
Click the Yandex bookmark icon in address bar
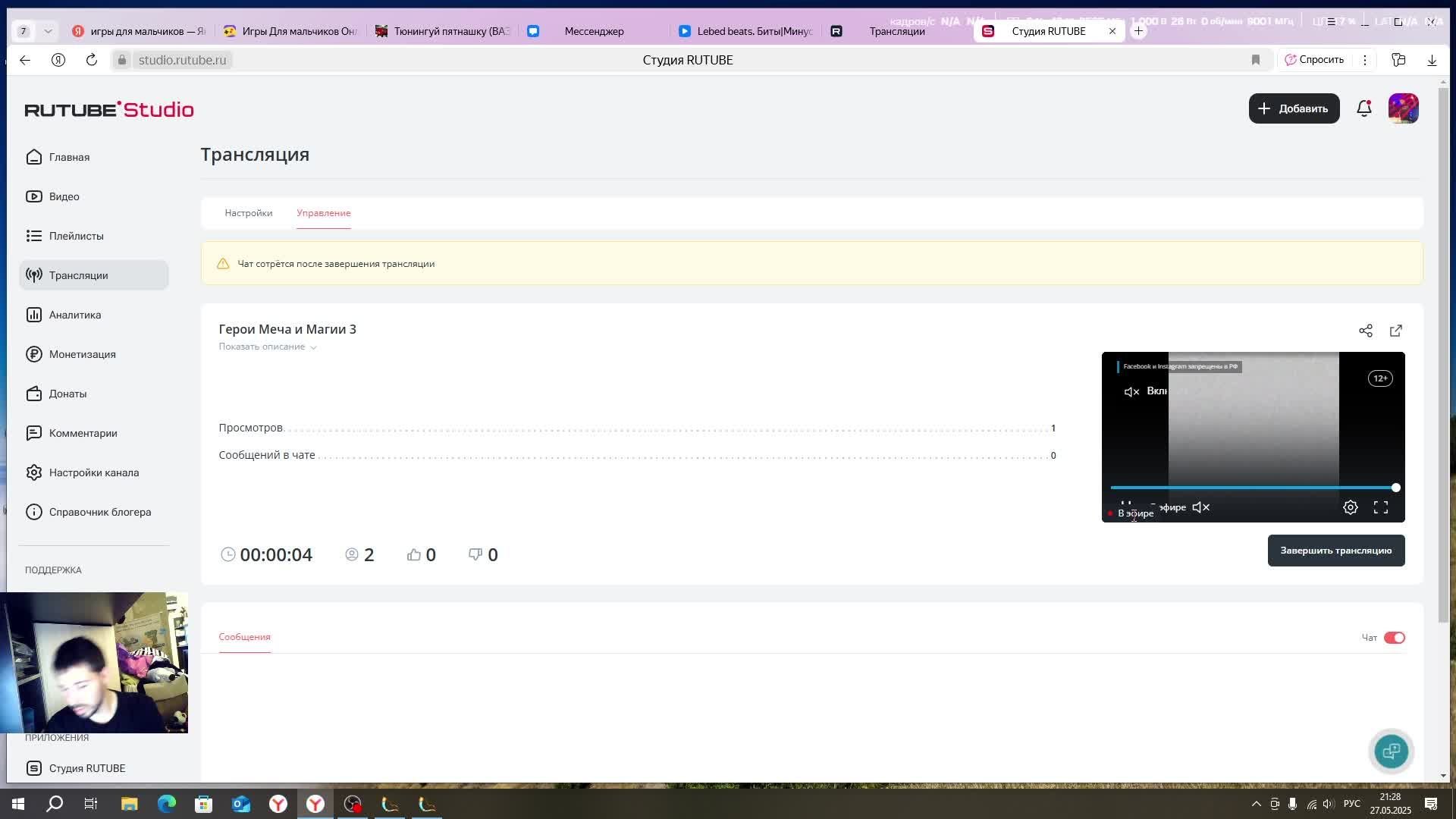tap(1255, 60)
